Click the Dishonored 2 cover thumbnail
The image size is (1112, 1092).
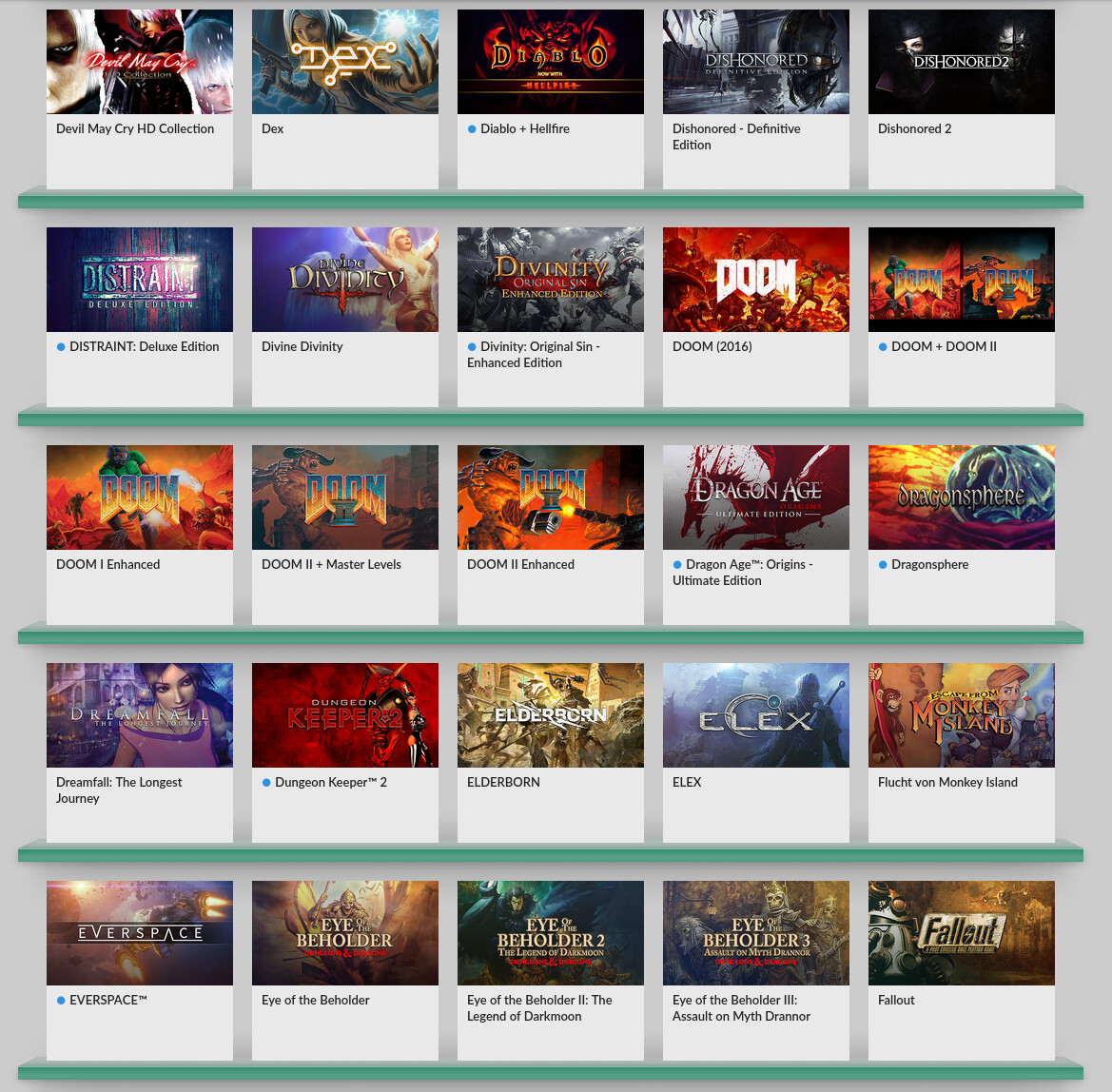pyautogui.click(x=962, y=62)
